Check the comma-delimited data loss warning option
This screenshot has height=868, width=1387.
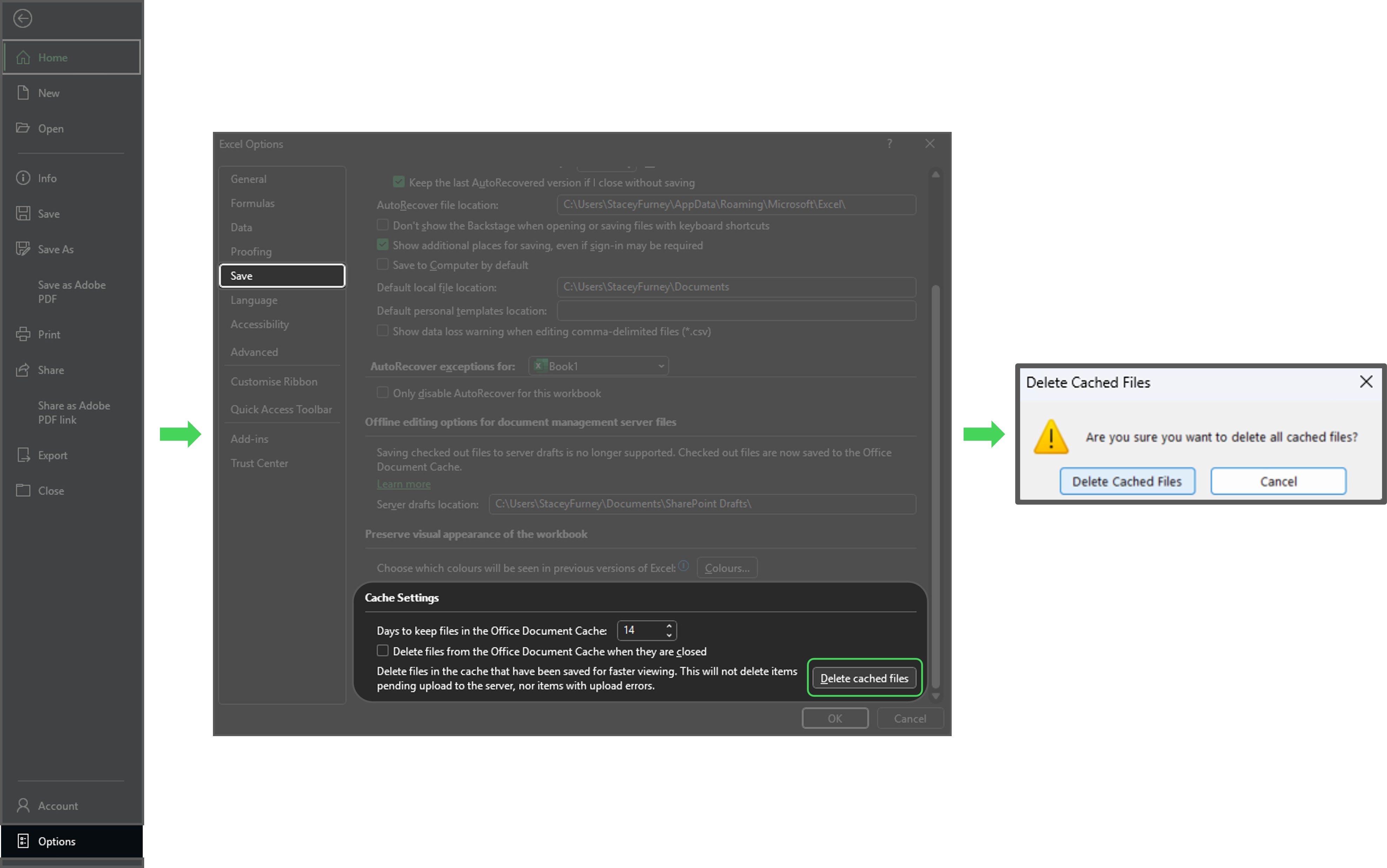(382, 331)
